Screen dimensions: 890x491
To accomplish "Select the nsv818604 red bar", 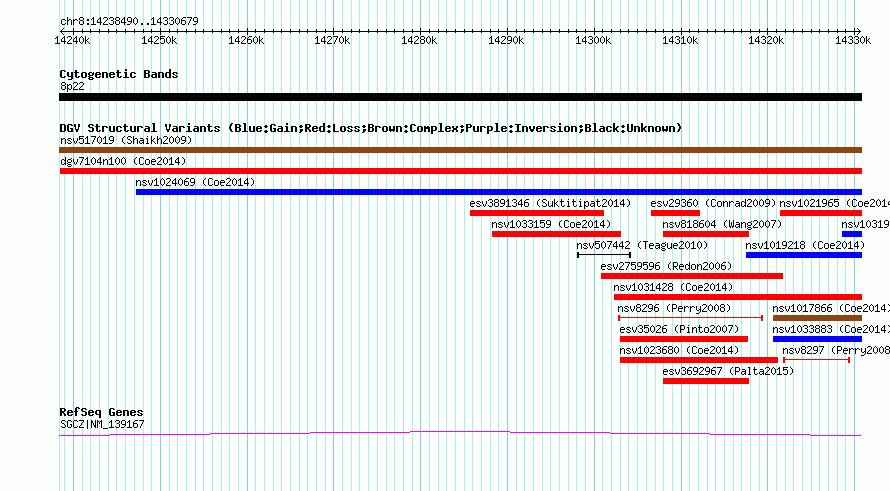I will (706, 234).
